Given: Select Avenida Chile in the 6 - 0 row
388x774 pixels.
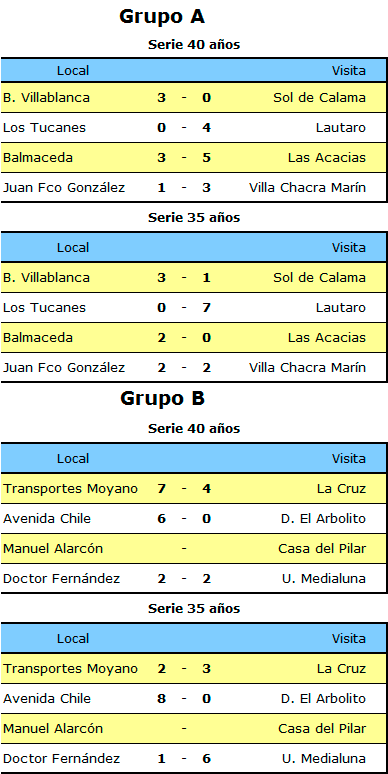Looking at the screenshot, I should pos(47,519).
